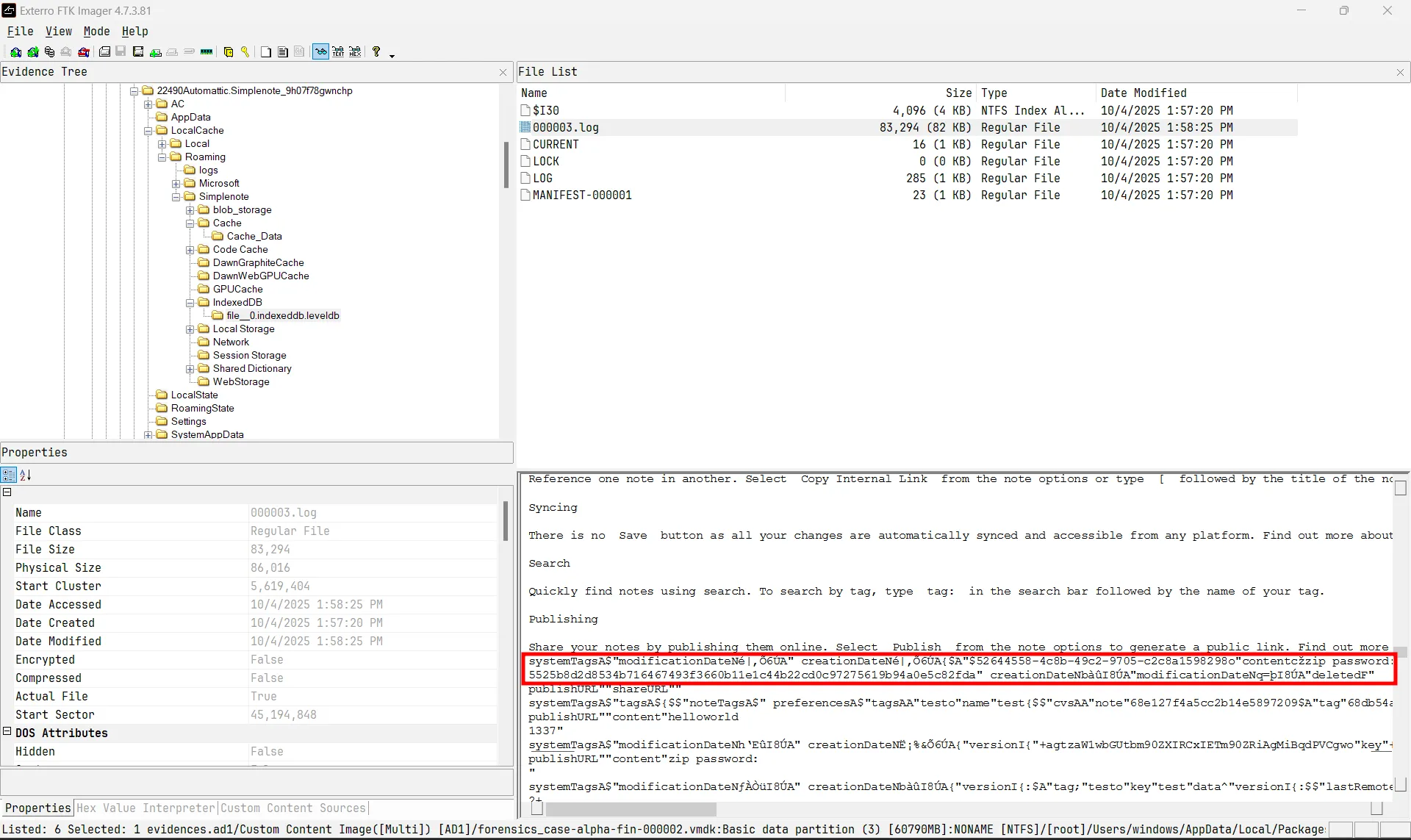The image size is (1411, 840).
Task: Click the Detect EFS Encryption key icon
Action: click(x=245, y=52)
